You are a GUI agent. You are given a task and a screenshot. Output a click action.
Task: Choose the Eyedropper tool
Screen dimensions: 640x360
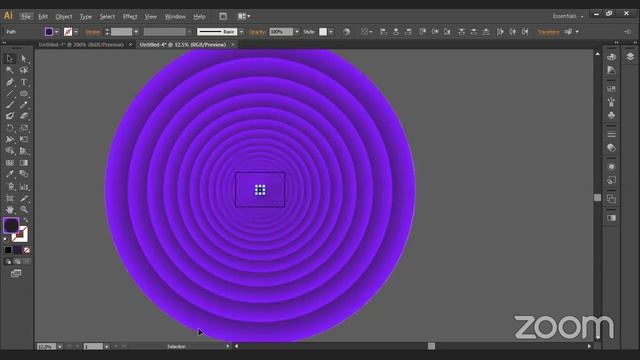point(10,174)
